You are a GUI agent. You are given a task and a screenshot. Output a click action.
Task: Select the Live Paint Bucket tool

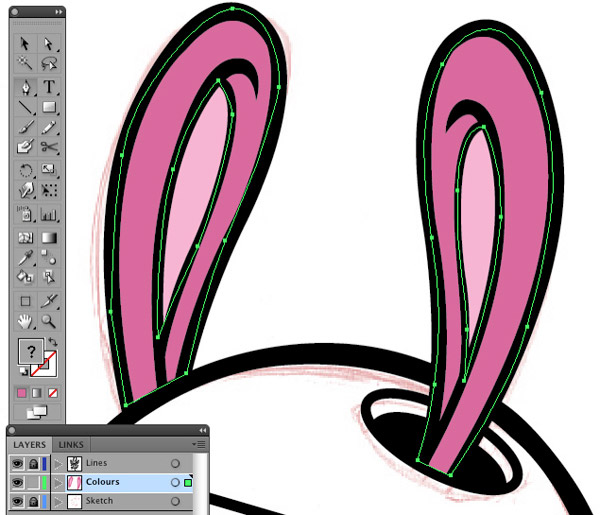tap(26, 277)
